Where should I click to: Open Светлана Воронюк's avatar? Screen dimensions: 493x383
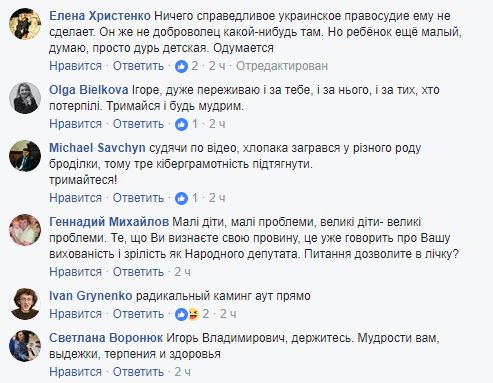pyautogui.click(x=25, y=346)
